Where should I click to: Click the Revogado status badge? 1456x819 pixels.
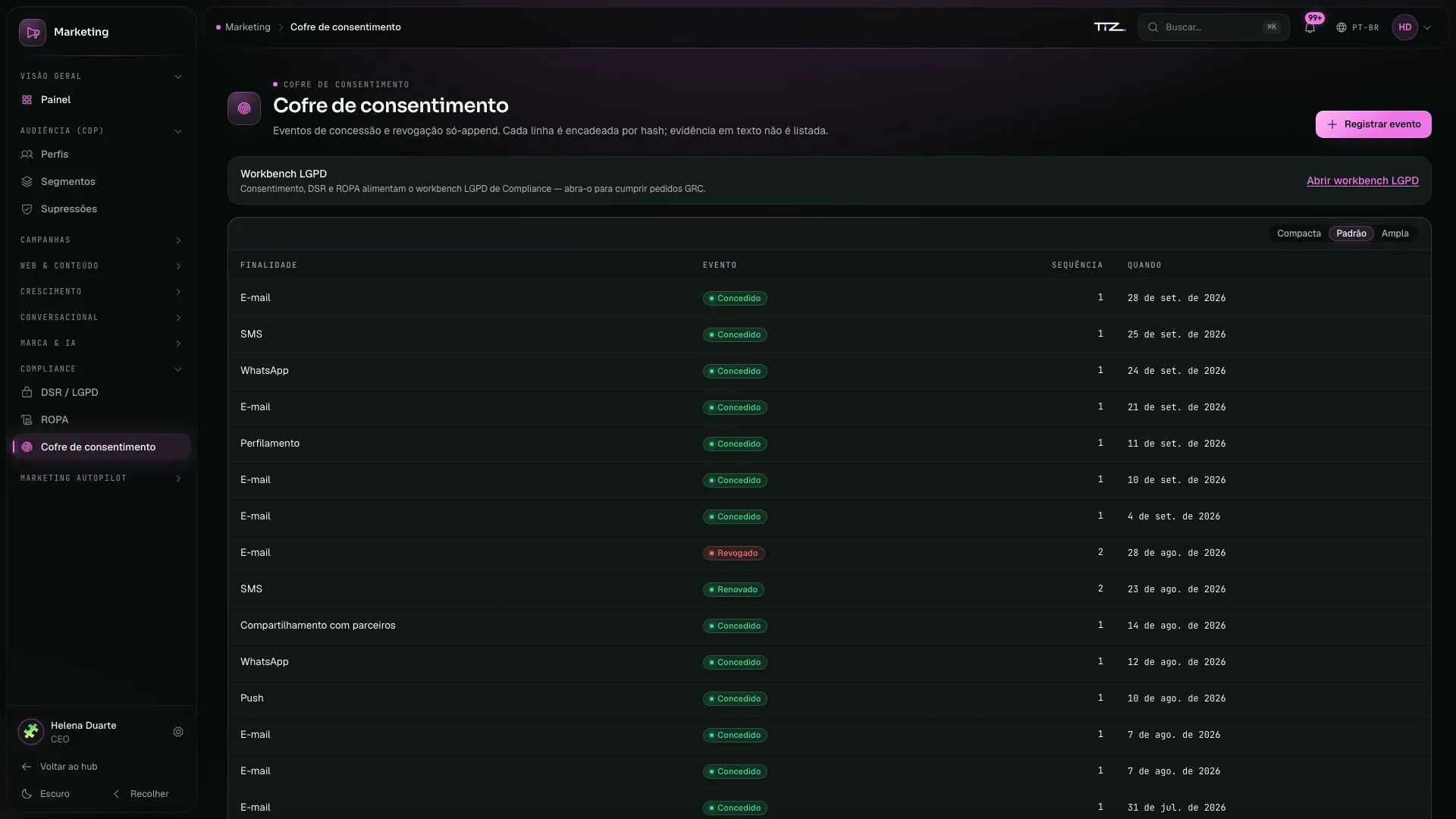733,554
